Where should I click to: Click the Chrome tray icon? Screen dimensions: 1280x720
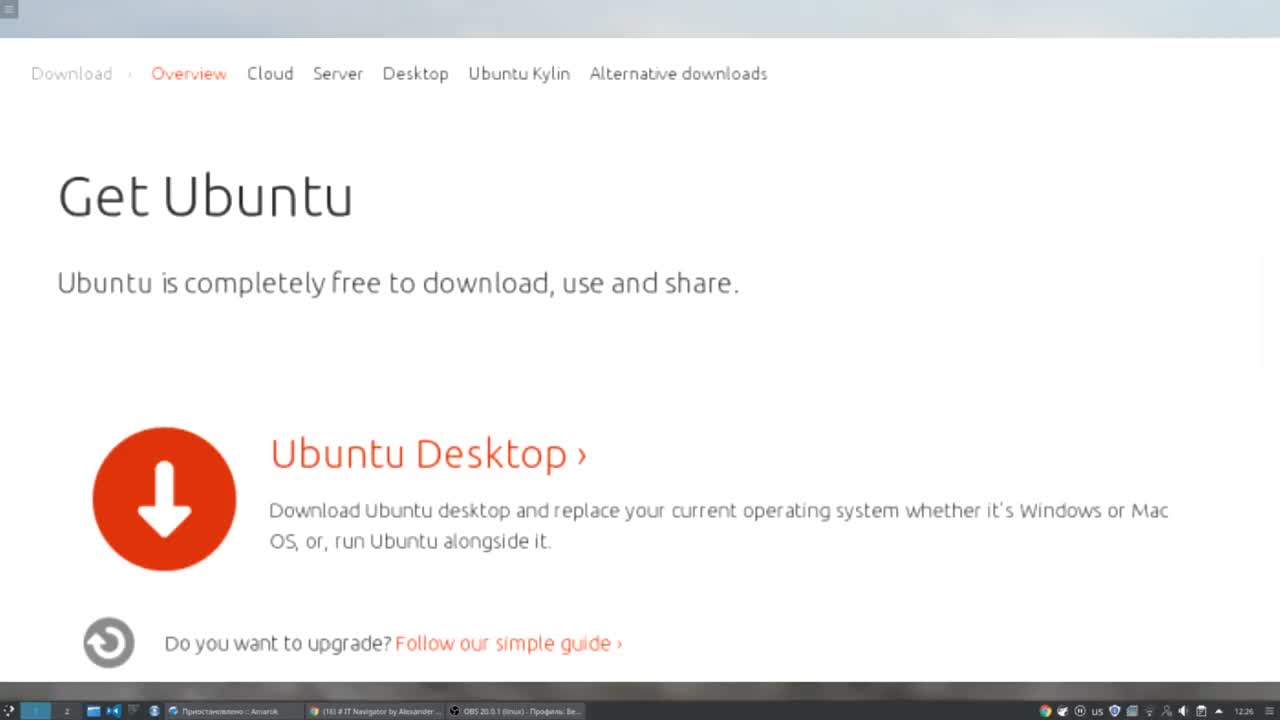pyautogui.click(x=1046, y=711)
